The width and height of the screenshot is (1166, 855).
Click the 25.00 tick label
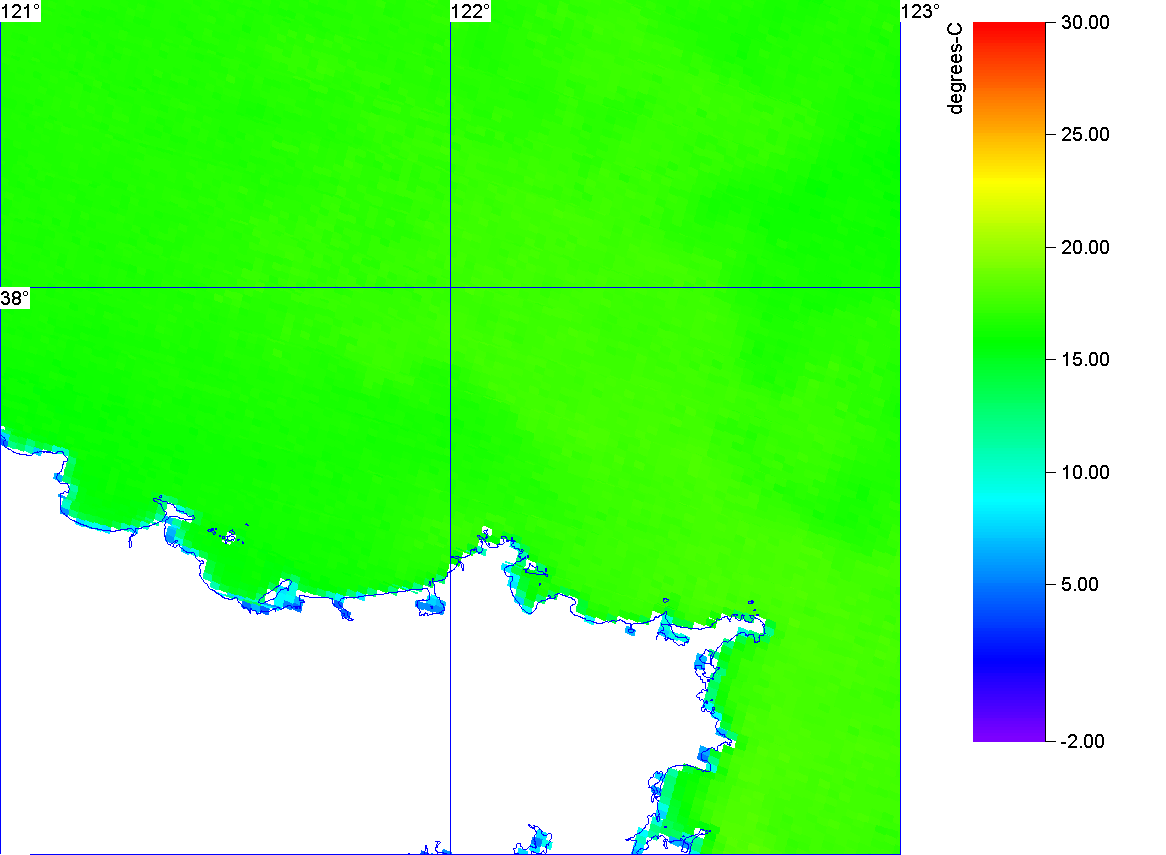1085,135
